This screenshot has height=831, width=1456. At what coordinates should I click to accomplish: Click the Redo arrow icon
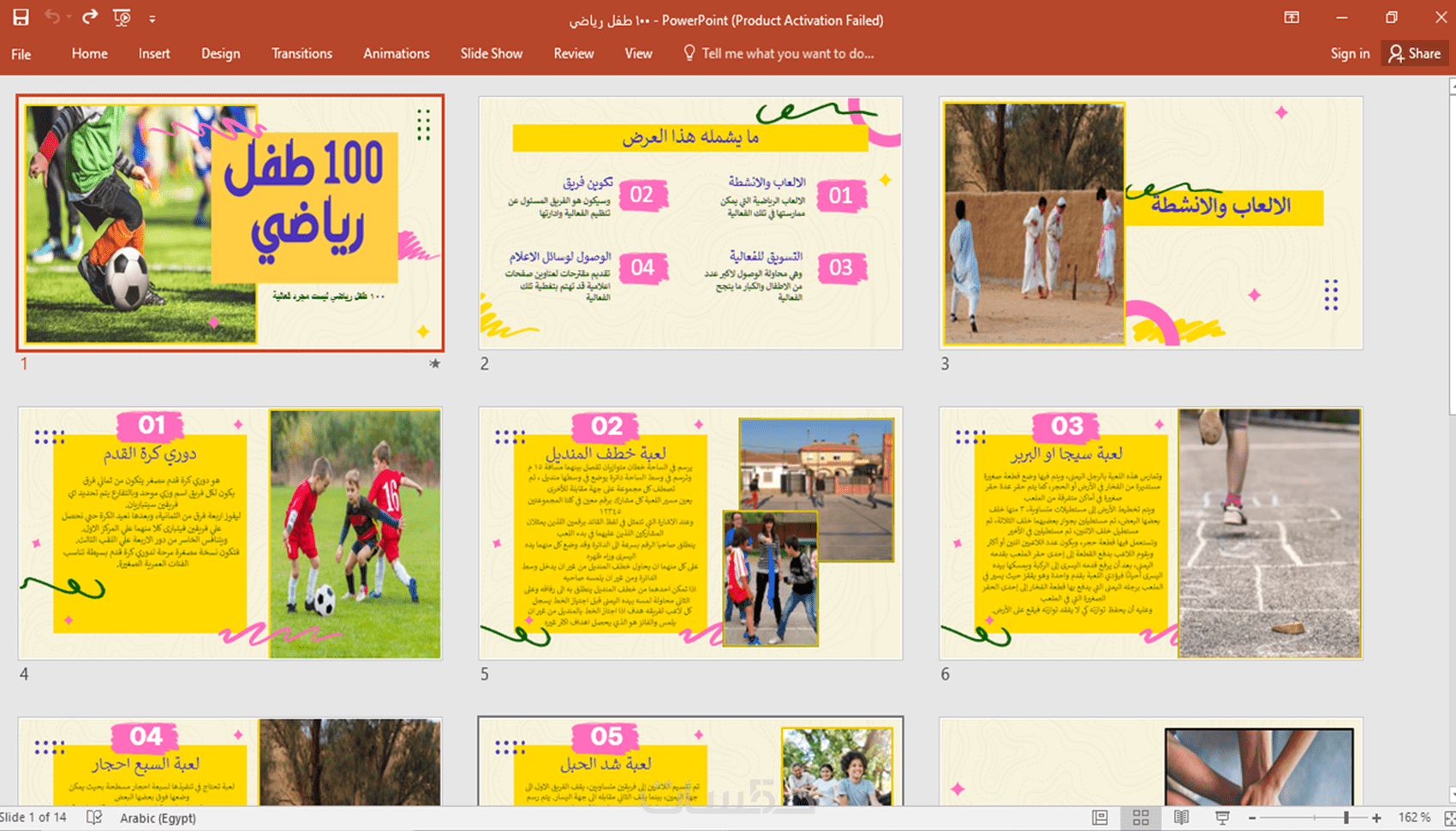tap(89, 17)
